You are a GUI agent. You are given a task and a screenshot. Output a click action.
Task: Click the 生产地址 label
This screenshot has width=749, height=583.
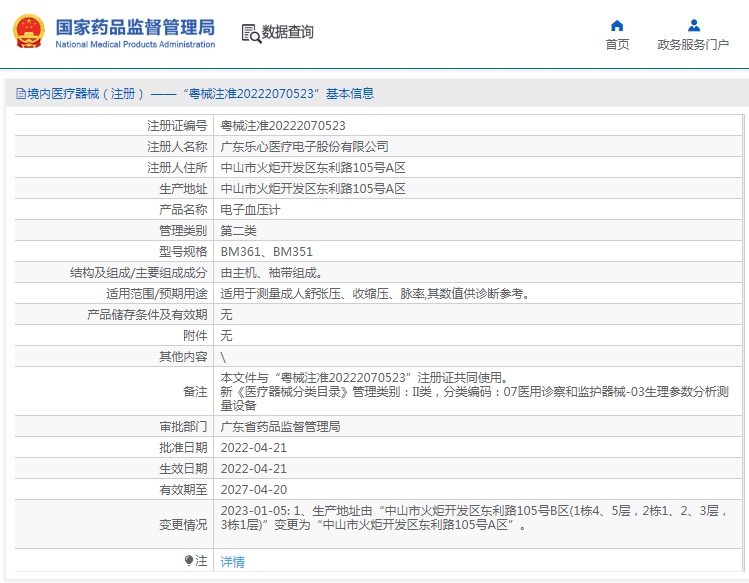click(x=183, y=189)
